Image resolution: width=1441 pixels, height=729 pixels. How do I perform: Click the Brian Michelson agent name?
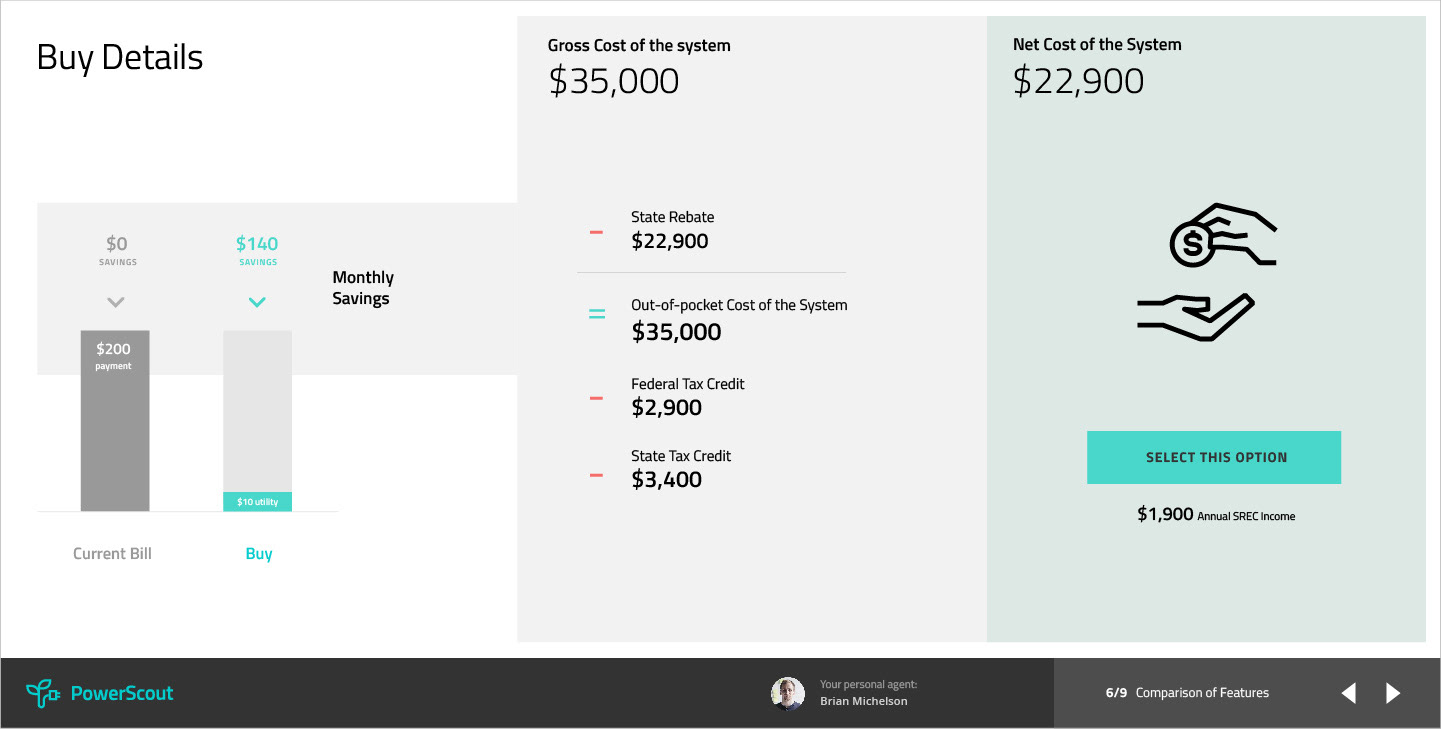point(863,701)
